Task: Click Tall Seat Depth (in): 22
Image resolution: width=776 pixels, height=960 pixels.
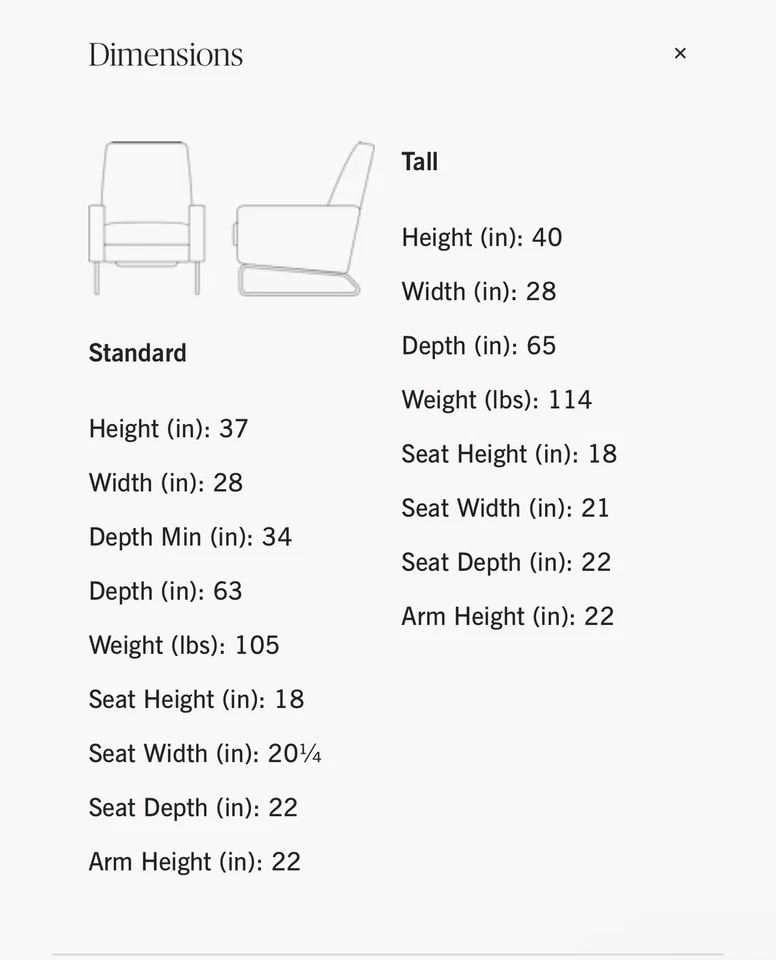Action: pos(506,562)
